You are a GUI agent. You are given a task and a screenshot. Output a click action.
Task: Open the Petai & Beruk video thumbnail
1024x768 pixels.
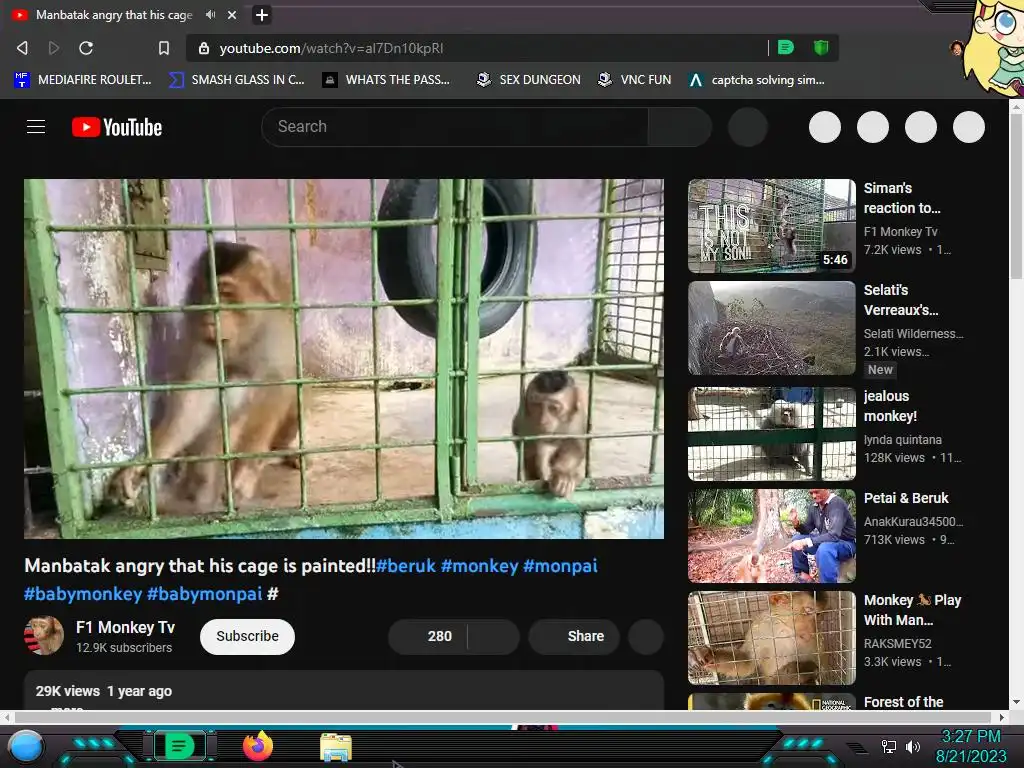tap(772, 536)
